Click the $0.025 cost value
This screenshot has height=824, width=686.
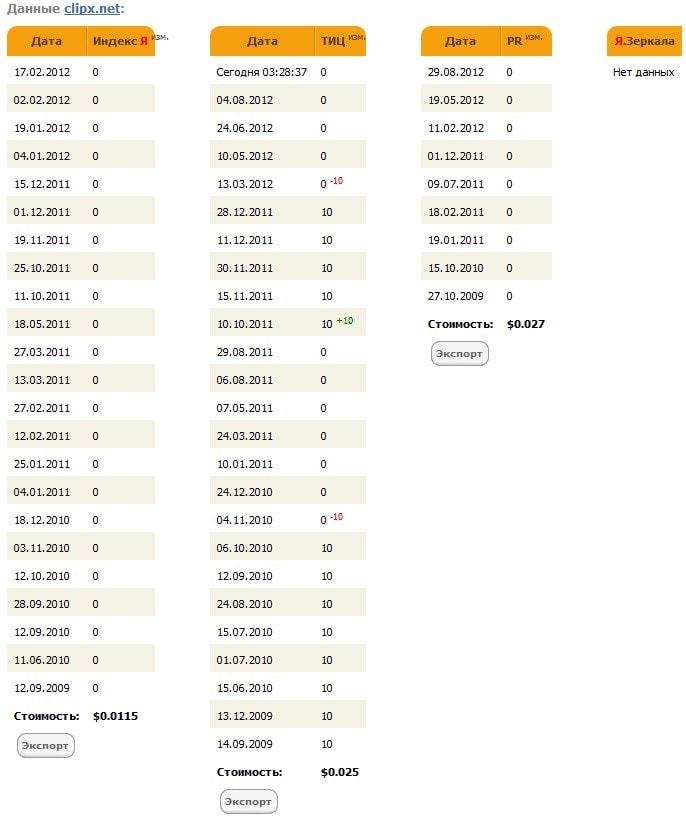tap(340, 772)
